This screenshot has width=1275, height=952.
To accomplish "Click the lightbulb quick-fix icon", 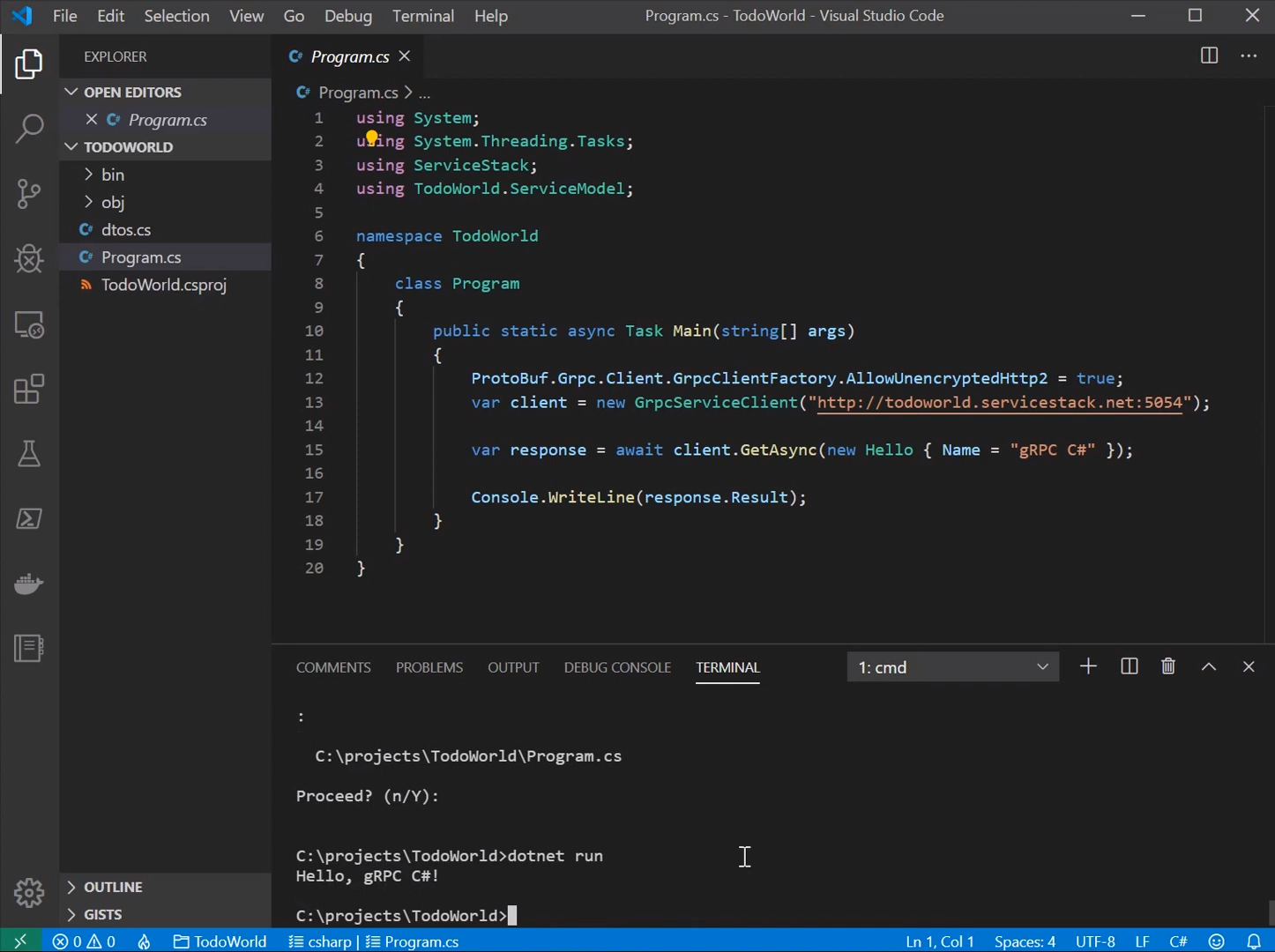I will (372, 138).
